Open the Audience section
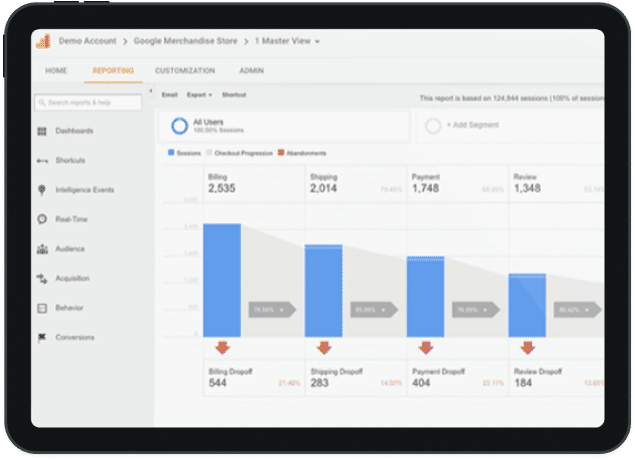 (70, 249)
